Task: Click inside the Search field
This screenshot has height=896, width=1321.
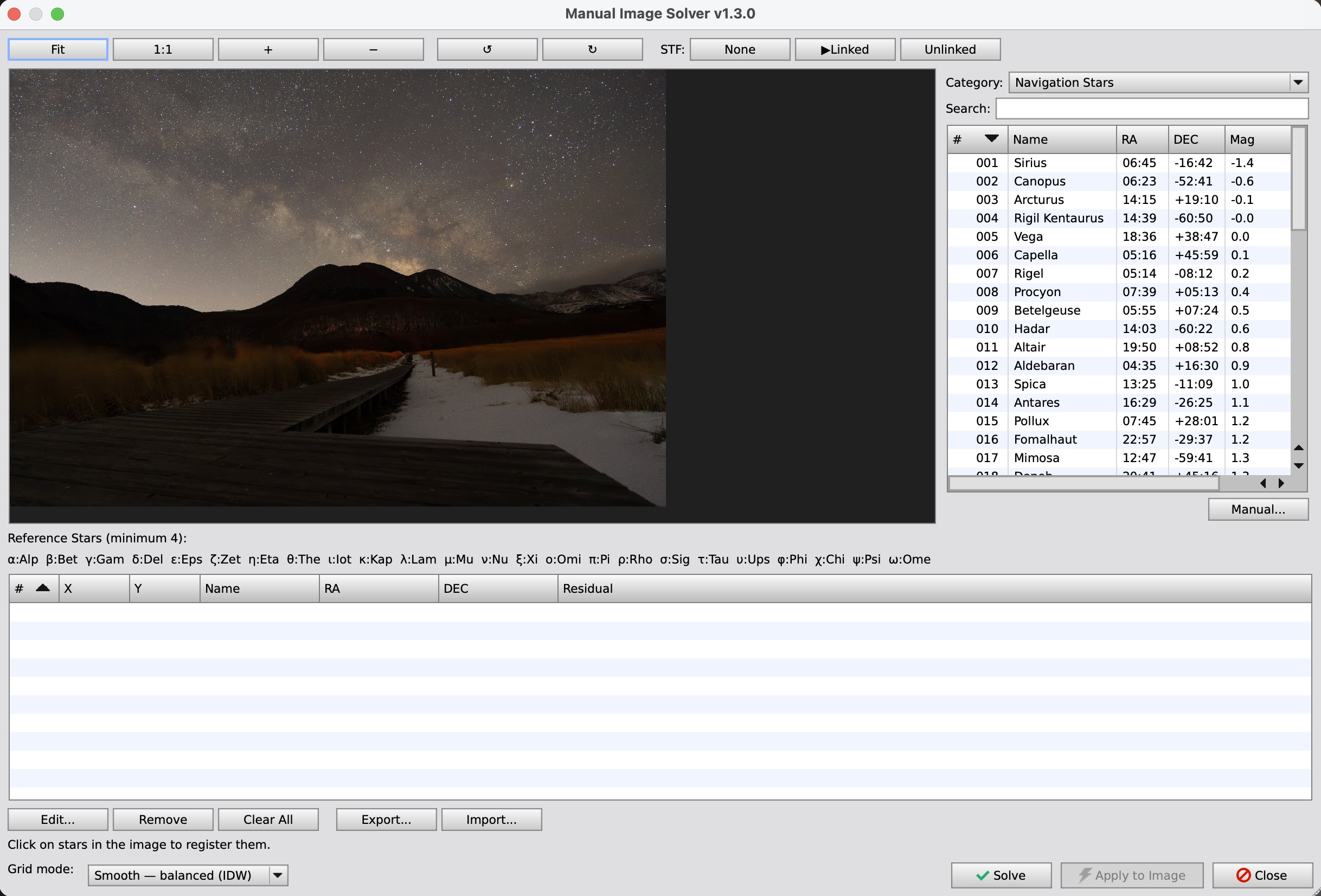Action: coord(1152,108)
